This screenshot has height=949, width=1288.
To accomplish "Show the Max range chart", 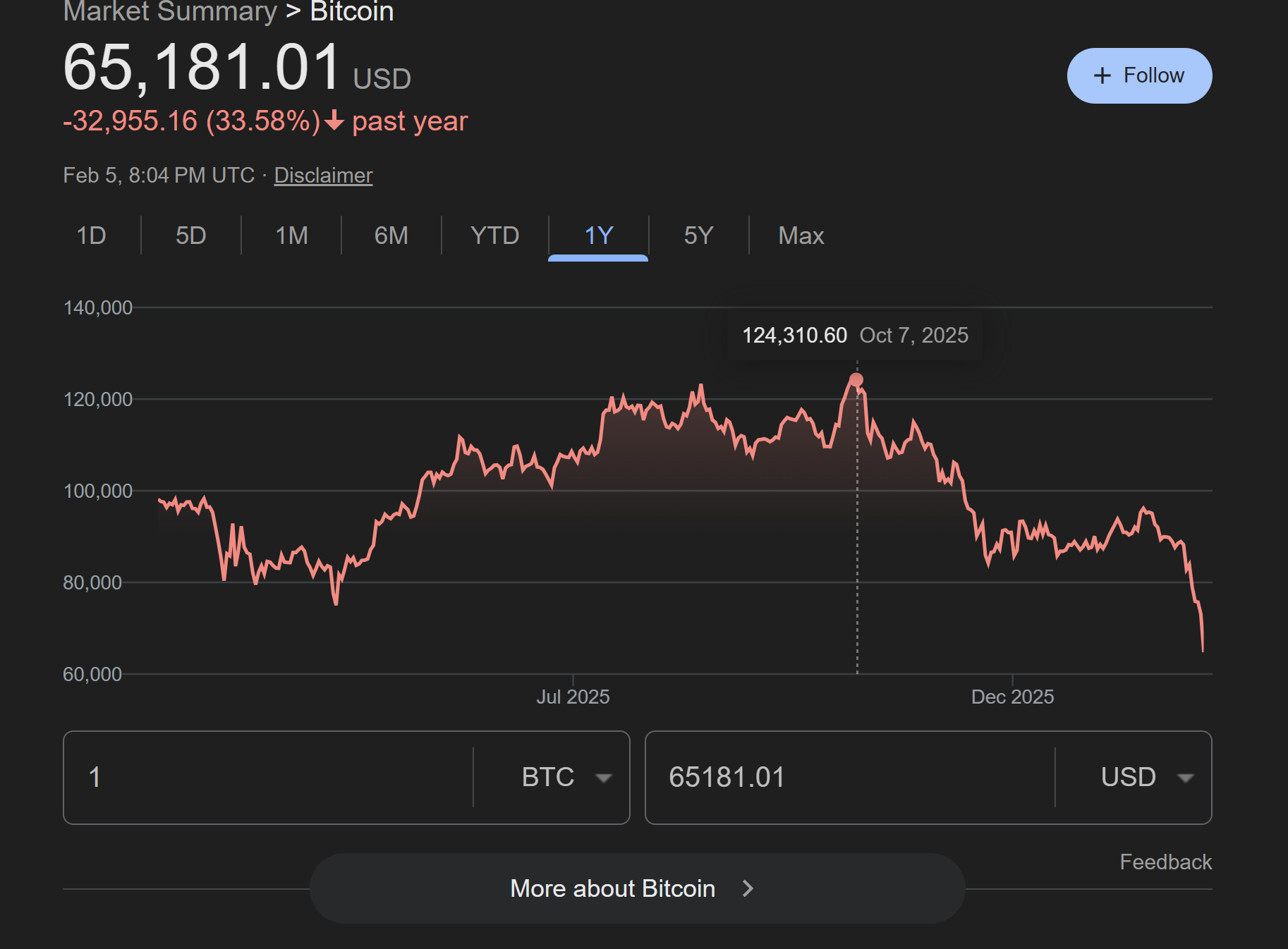I will pos(801,235).
